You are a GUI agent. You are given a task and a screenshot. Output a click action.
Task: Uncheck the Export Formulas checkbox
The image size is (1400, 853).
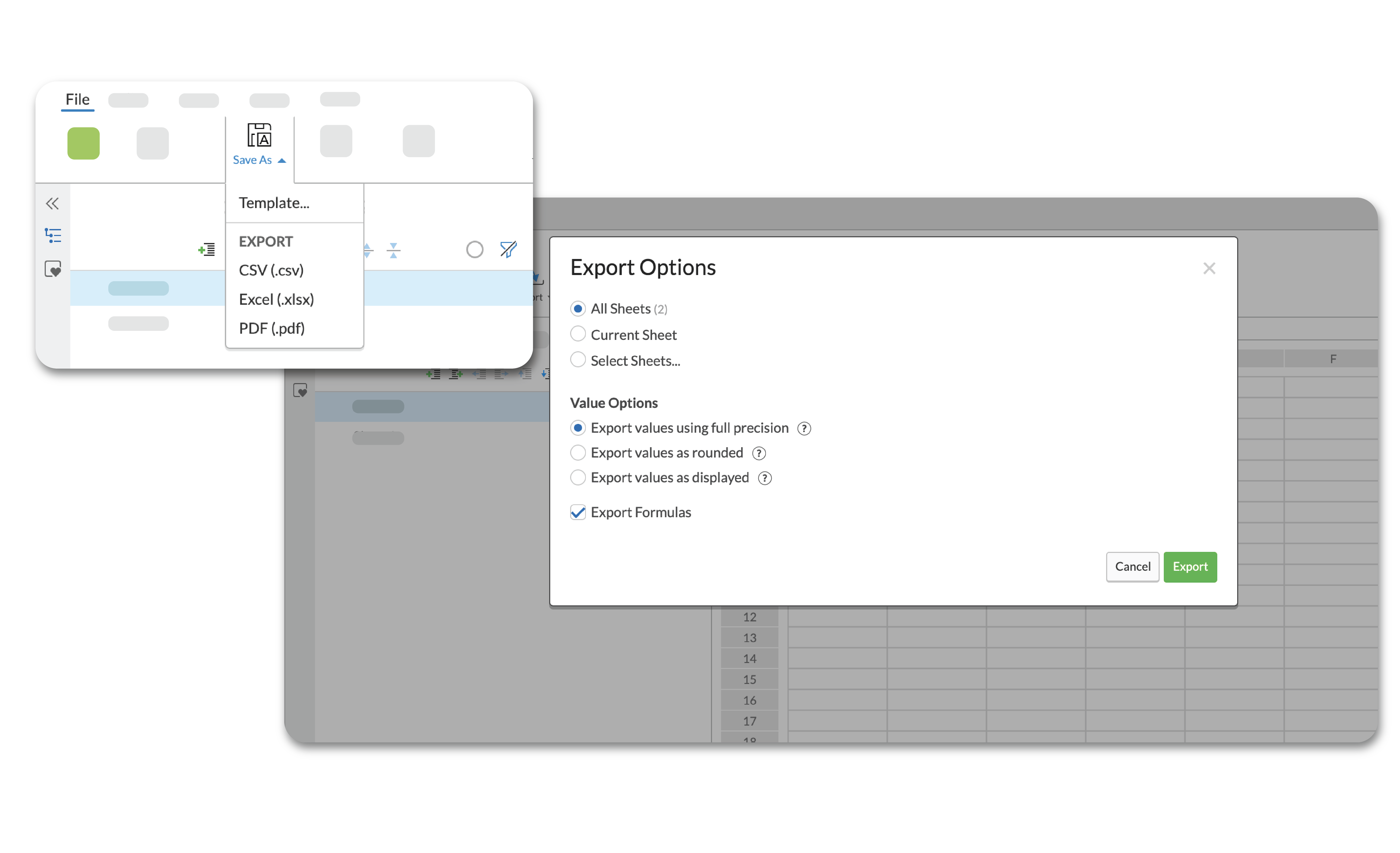click(578, 512)
